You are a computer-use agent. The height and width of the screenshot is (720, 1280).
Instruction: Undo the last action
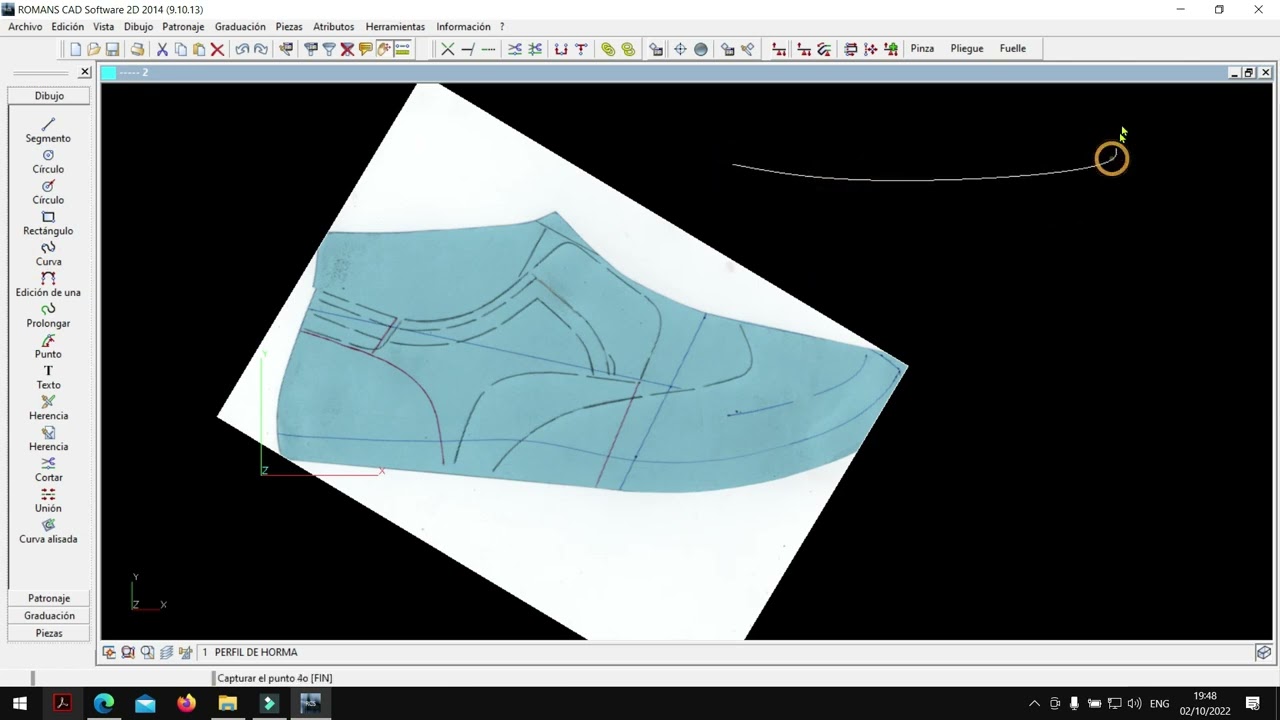pyautogui.click(x=242, y=49)
